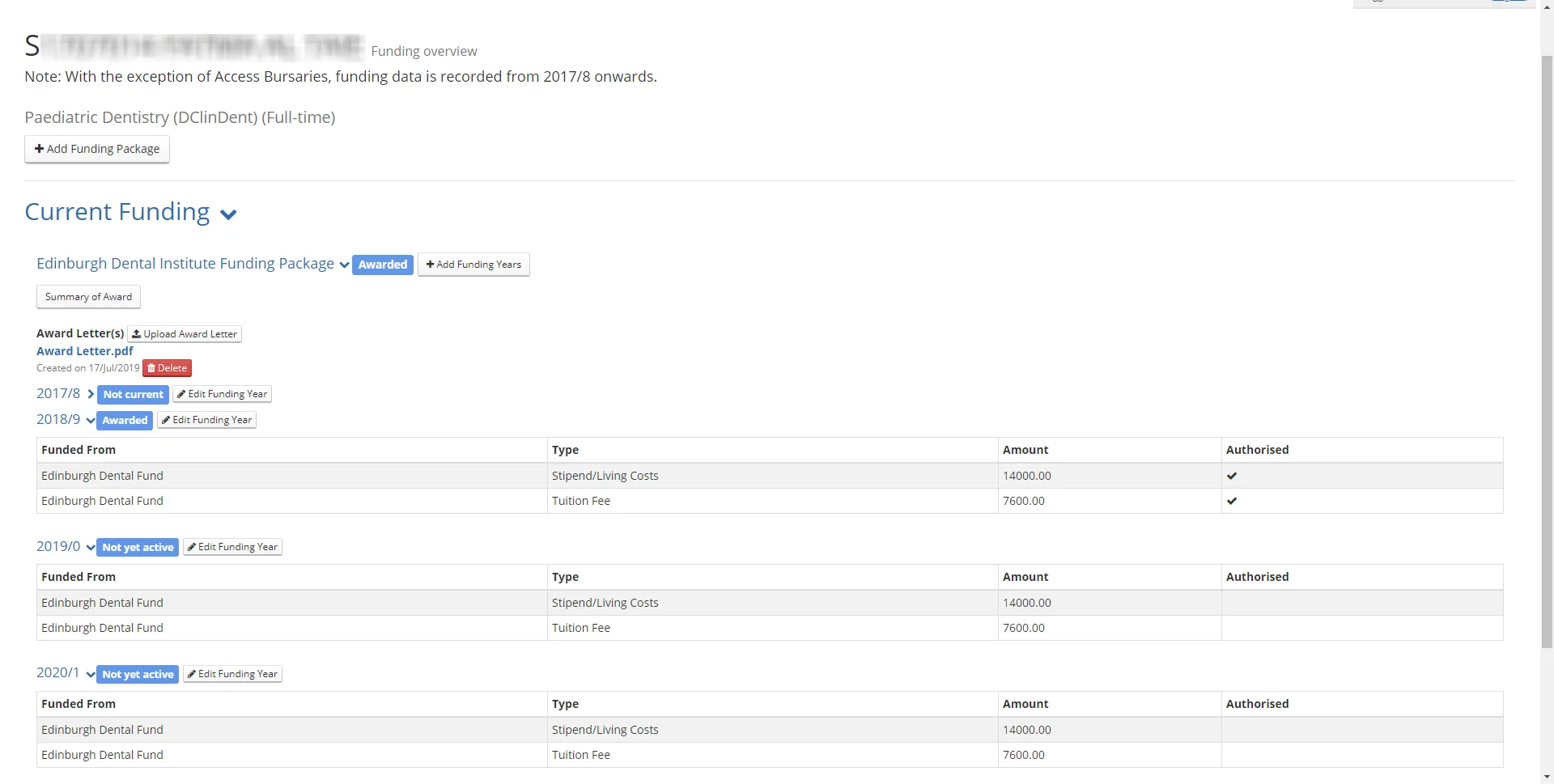Click Add Funding Package button
Screen dimensions: 1554x784
point(97,149)
